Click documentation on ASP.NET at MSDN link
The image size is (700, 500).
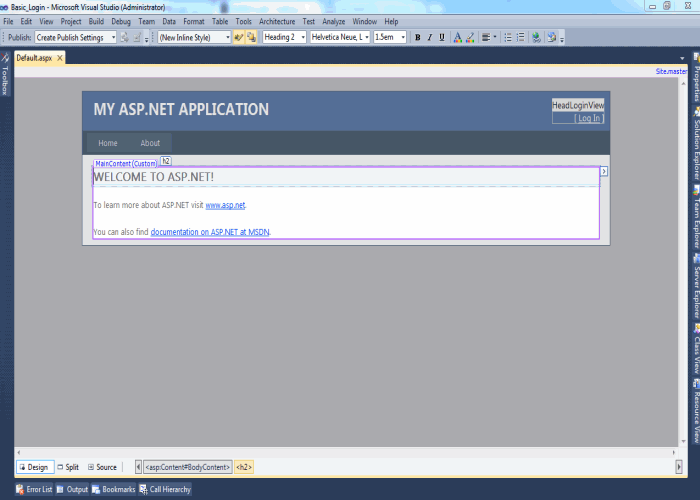(210, 232)
